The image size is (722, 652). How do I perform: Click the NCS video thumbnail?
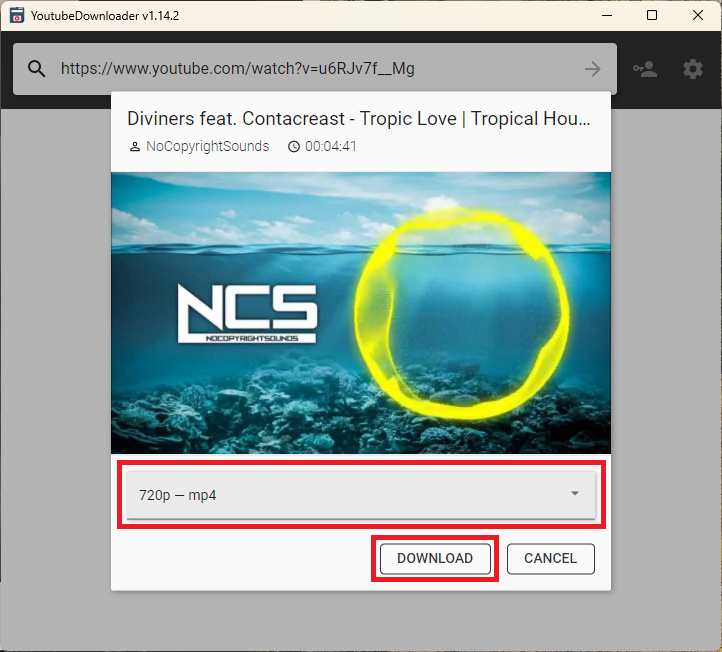[361, 313]
